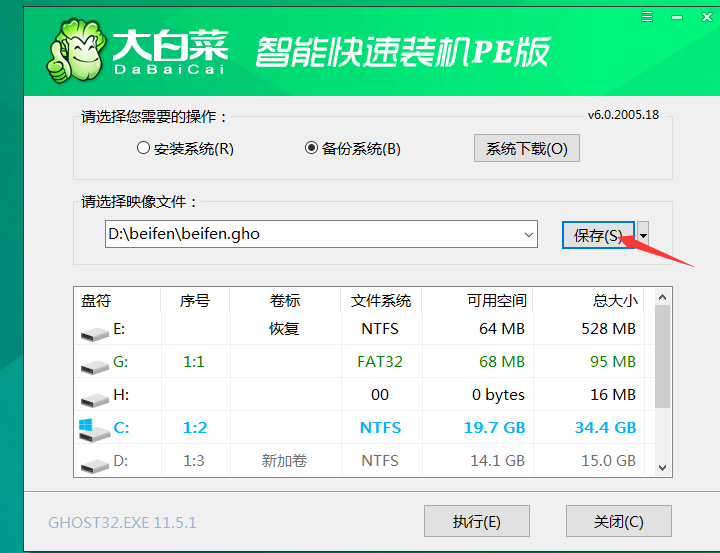720x553 pixels.
Task: Select the E: drive letter
Action: [x=119, y=329]
